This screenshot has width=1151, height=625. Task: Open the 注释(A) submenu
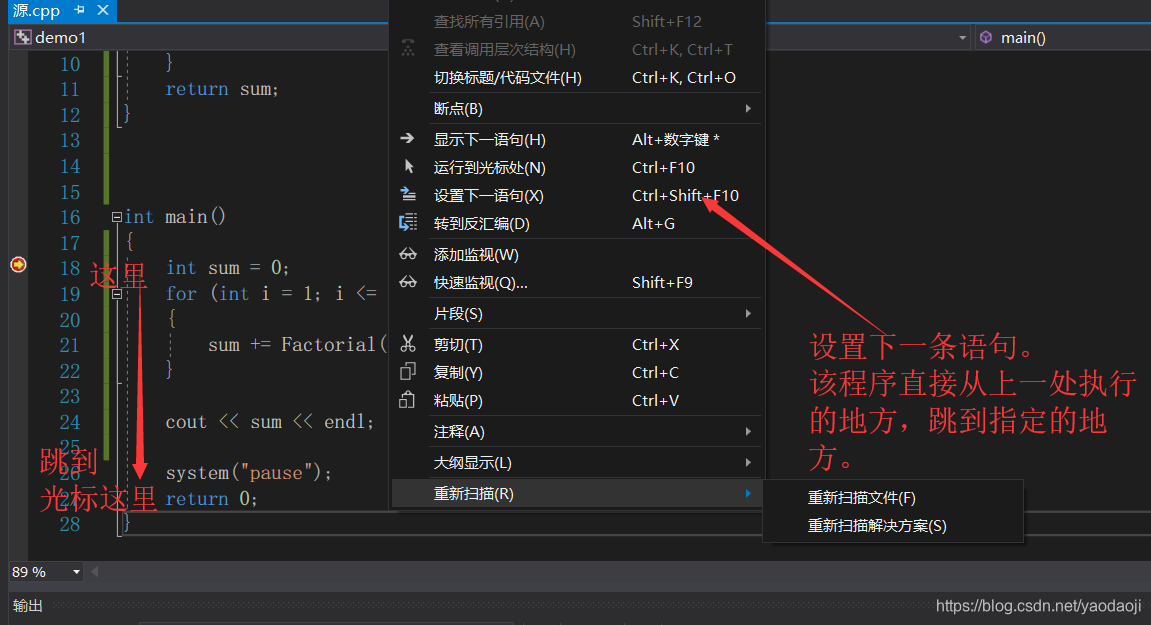tap(577, 432)
